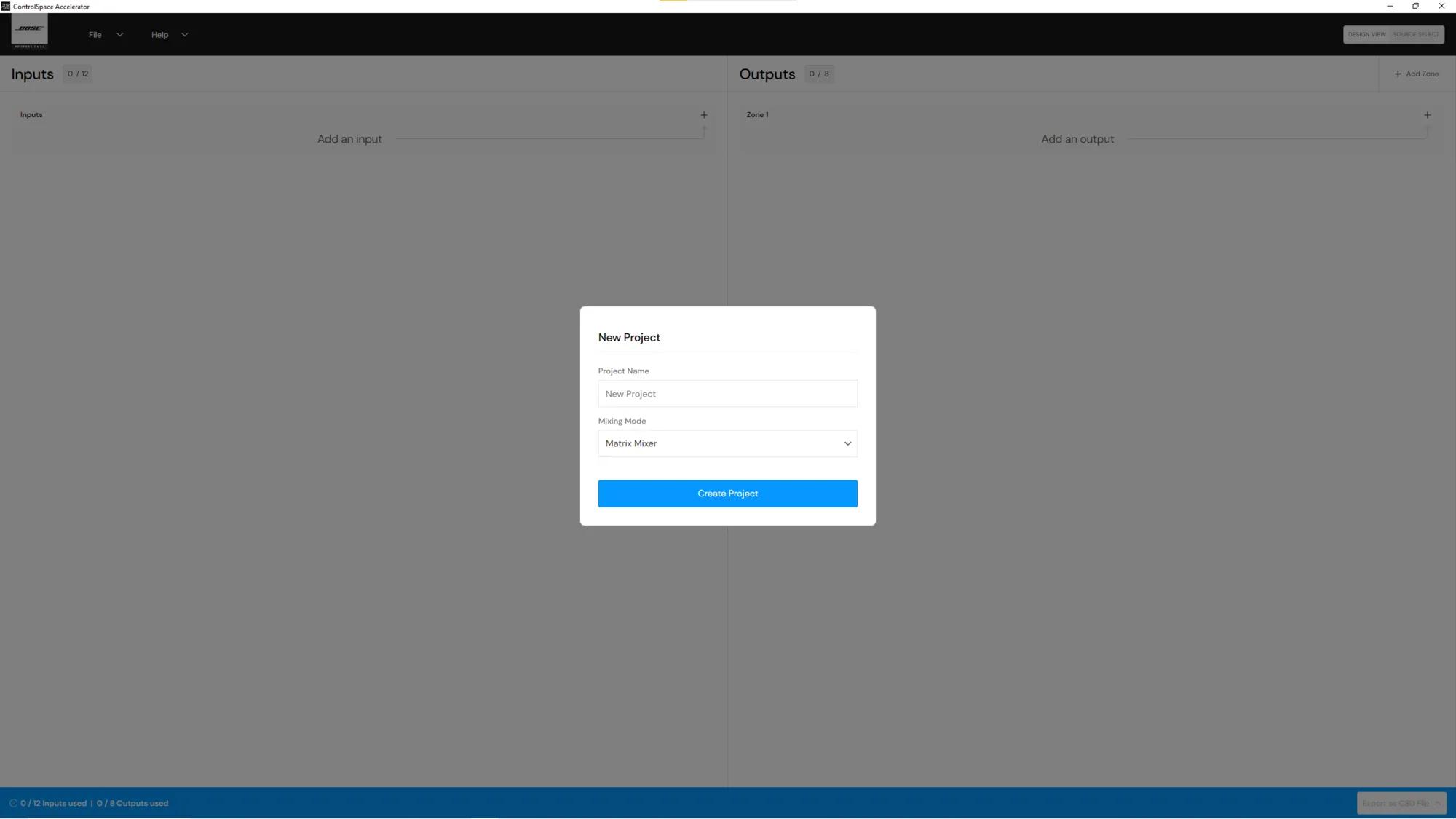The height and width of the screenshot is (819, 1456).
Task: Click the 0 / 8 Outputs used status
Action: click(132, 804)
